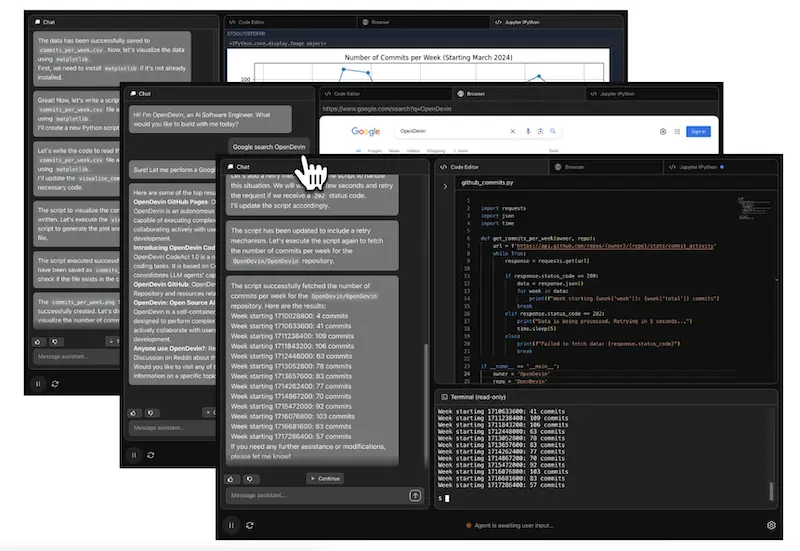
Task: Click chat line 'Week starting 1711238400: 109 commits'
Action: pos(292,336)
